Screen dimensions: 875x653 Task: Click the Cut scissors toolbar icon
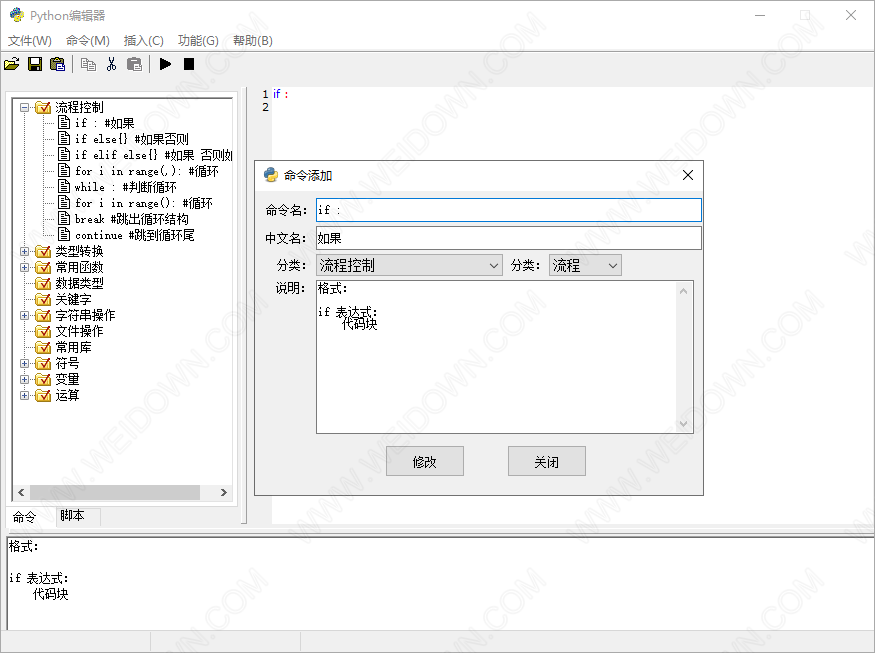(x=111, y=64)
